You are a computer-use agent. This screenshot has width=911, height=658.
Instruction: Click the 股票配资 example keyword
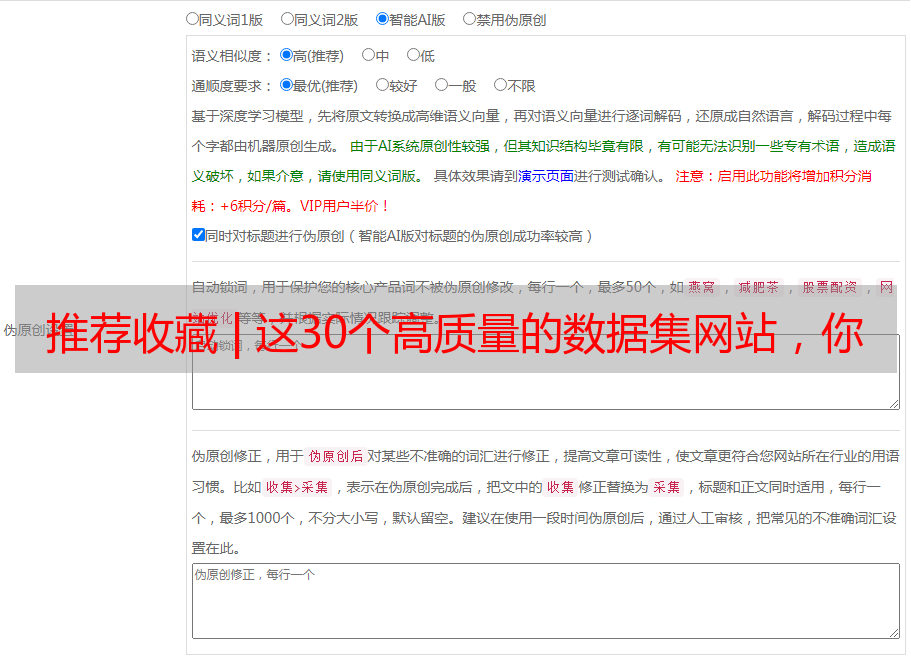pos(830,287)
